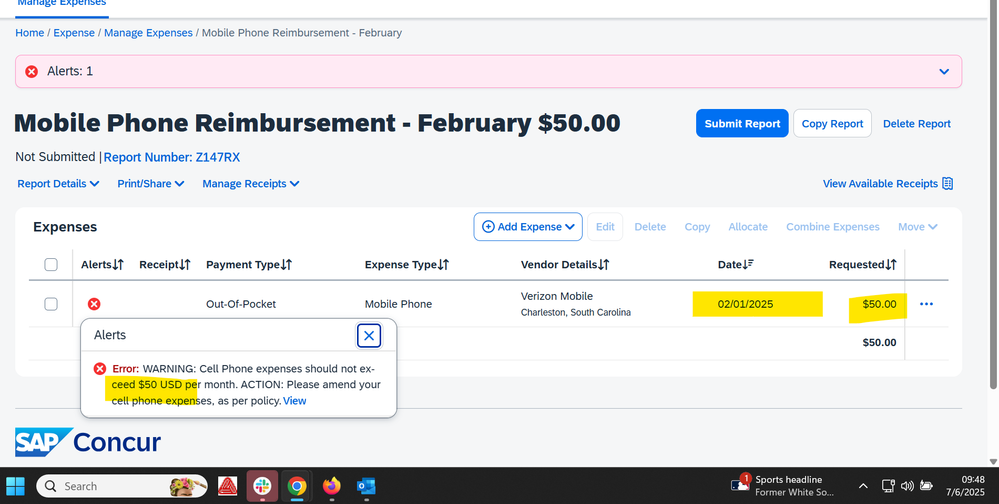The width and height of the screenshot is (999, 504).
Task: Click Expense in the breadcrumb
Action: (74, 32)
